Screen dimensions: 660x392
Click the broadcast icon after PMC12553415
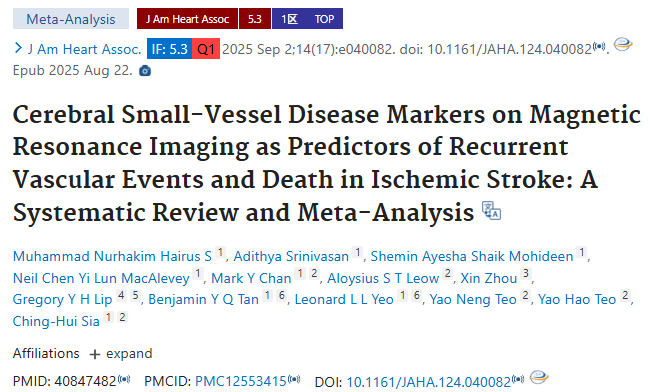click(x=294, y=379)
